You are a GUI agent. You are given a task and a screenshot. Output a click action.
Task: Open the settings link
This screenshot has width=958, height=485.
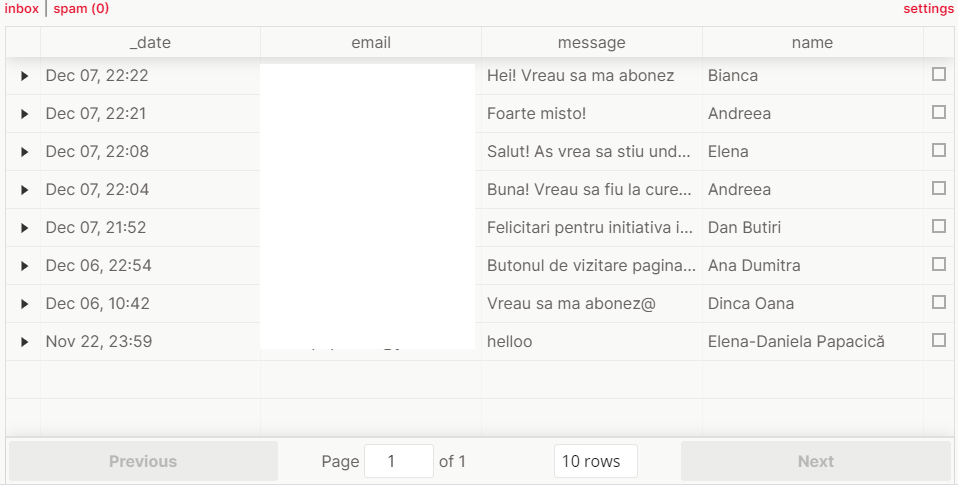pyautogui.click(x=928, y=9)
